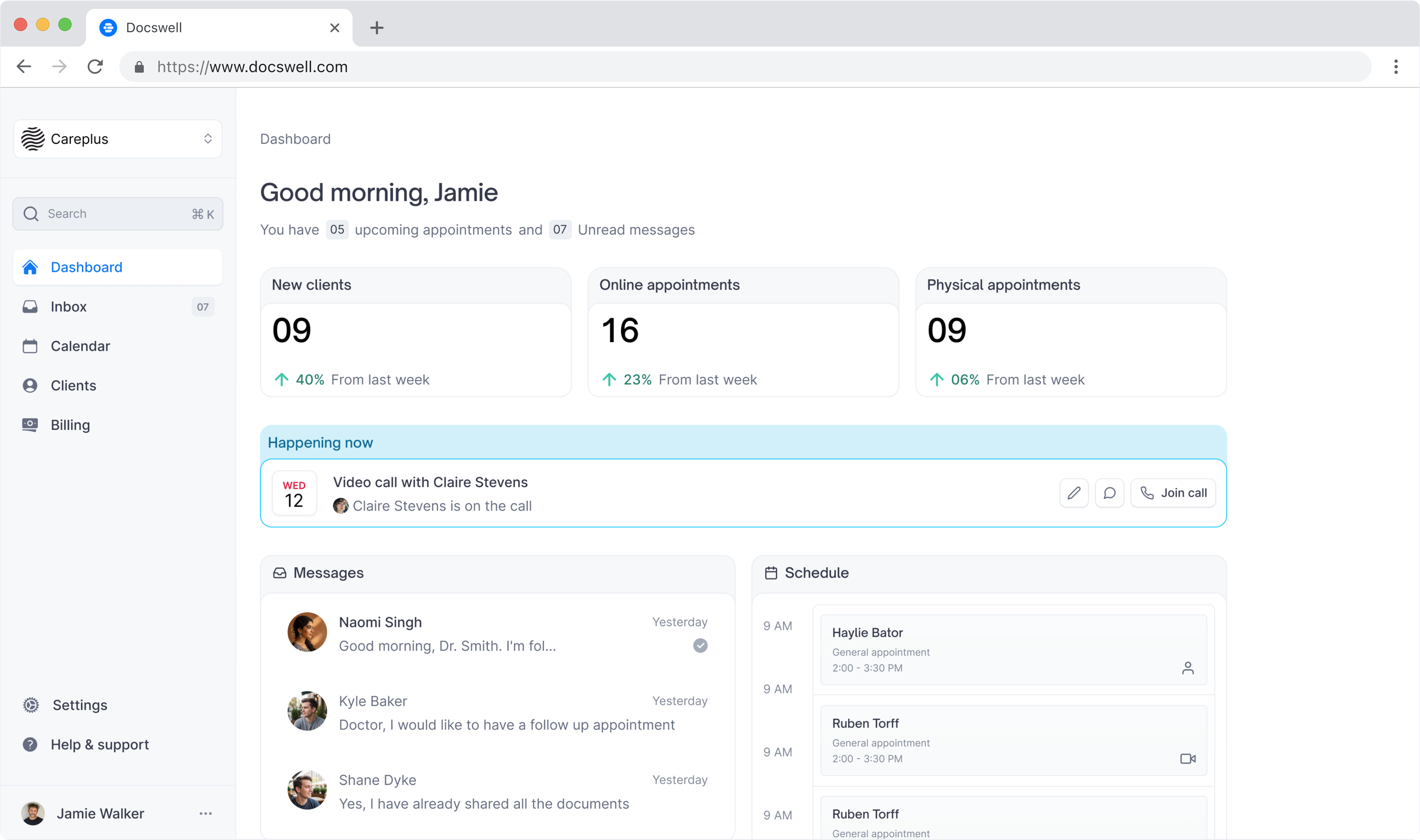Close the Docswell tab
Viewport: 1420px width, 840px height.
335,28
